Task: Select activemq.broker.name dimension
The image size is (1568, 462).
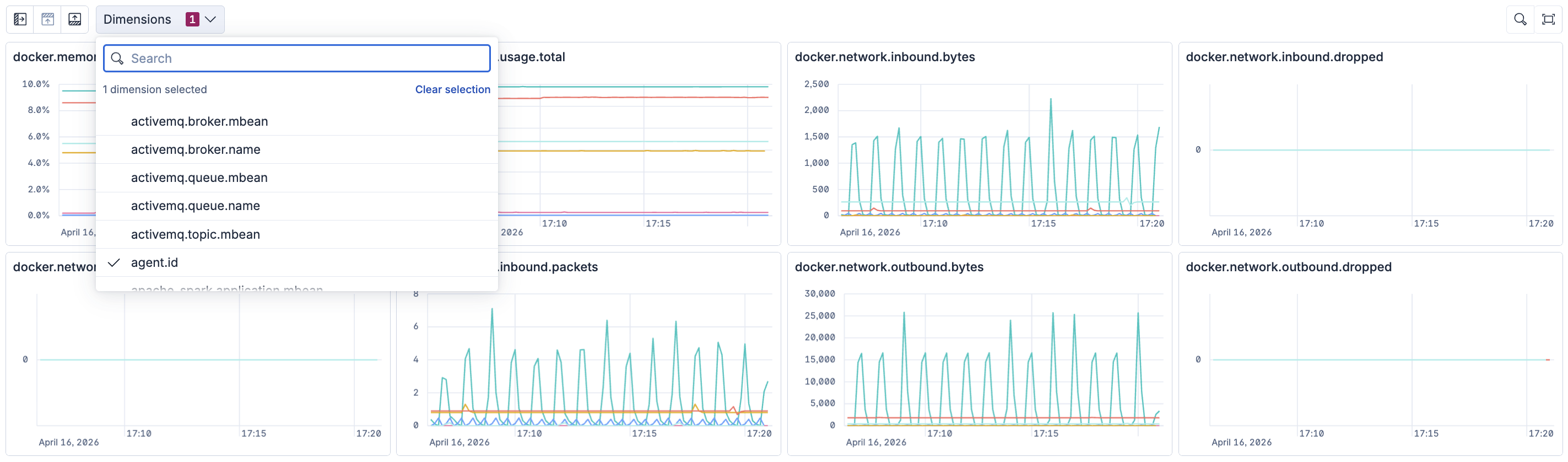Action: 196,149
